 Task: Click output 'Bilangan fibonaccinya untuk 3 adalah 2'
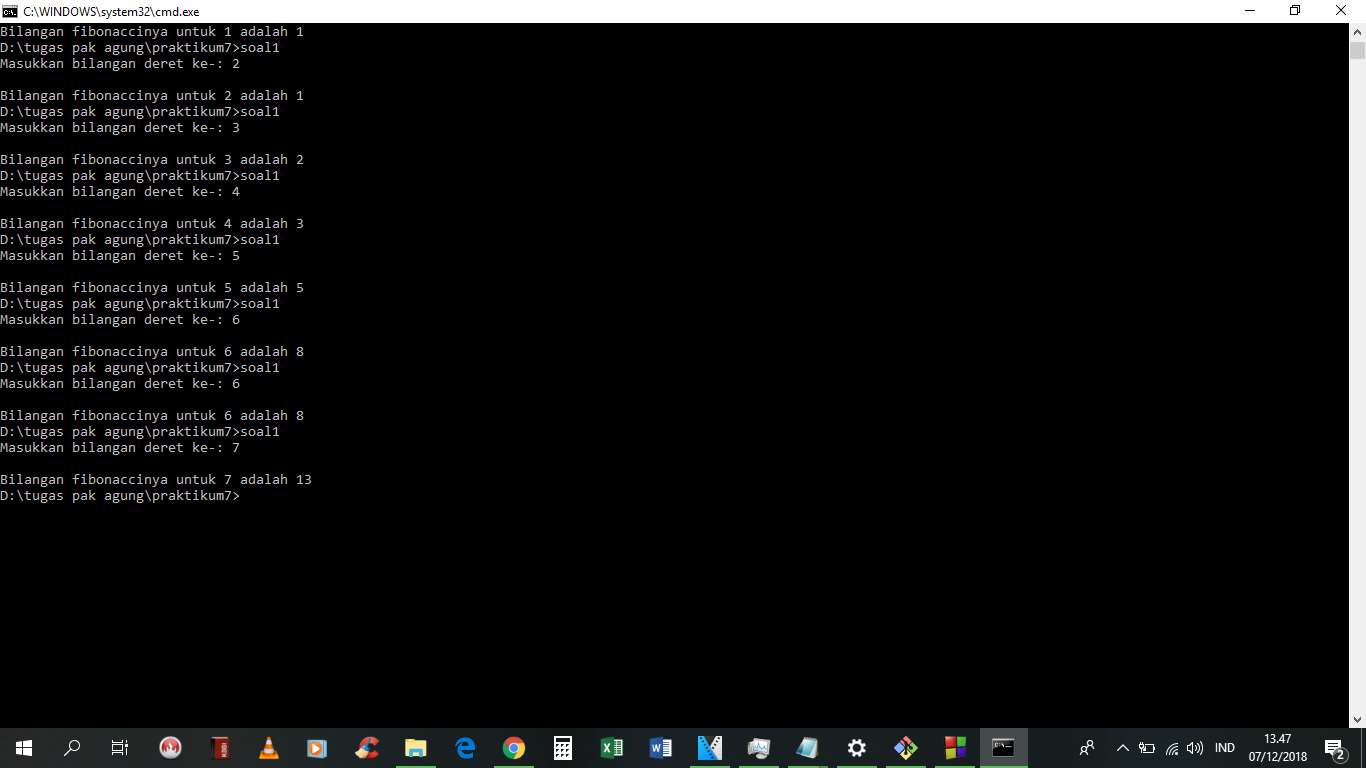click(152, 160)
